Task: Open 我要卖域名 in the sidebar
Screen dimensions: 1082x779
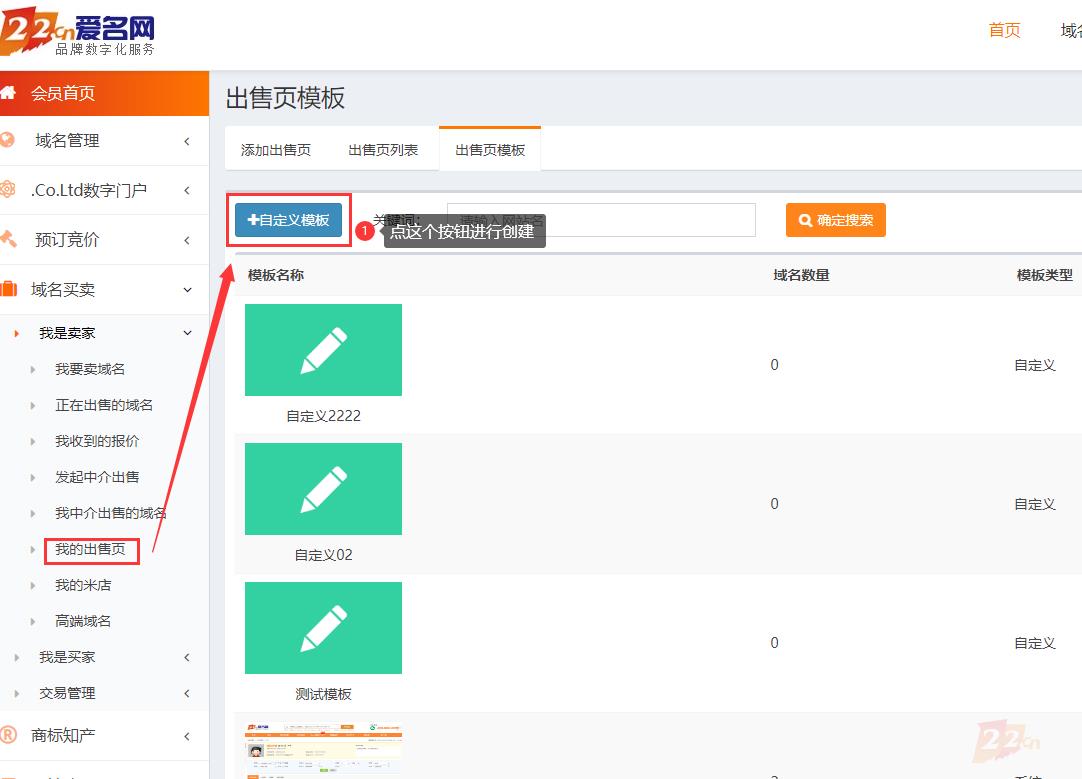Action: (x=90, y=369)
